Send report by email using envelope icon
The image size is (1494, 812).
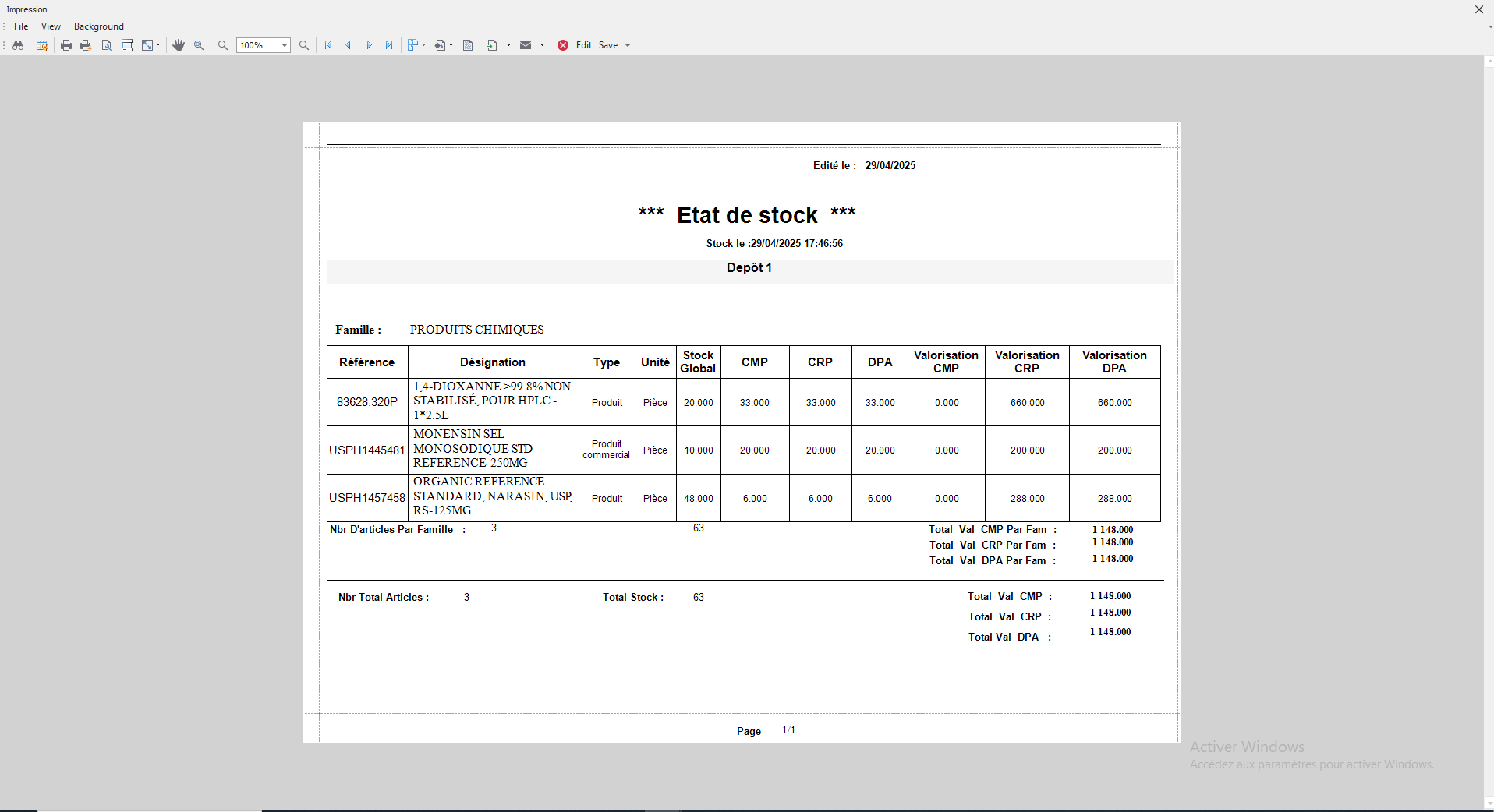click(x=524, y=45)
